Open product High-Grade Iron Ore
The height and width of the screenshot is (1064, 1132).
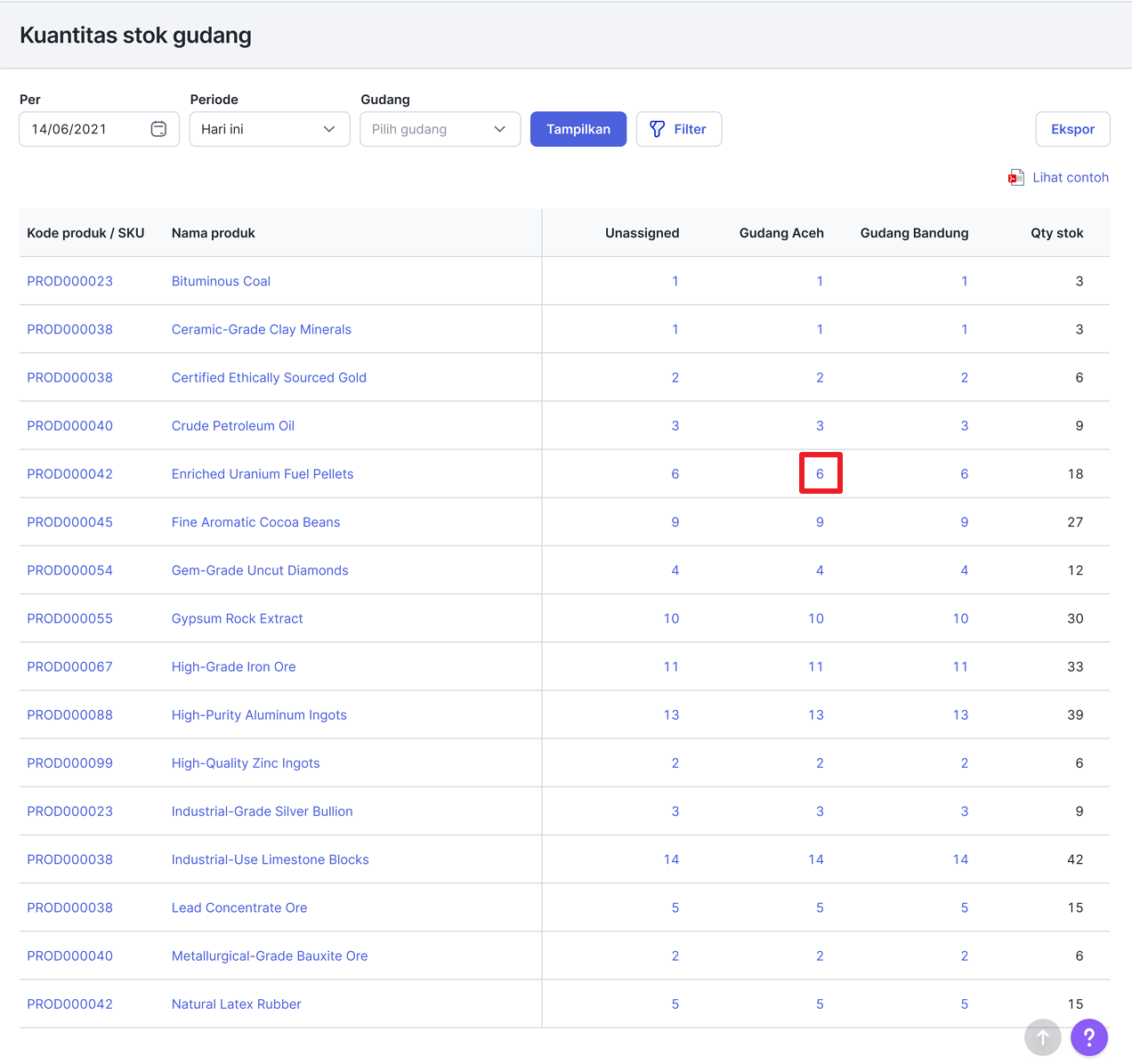(234, 666)
